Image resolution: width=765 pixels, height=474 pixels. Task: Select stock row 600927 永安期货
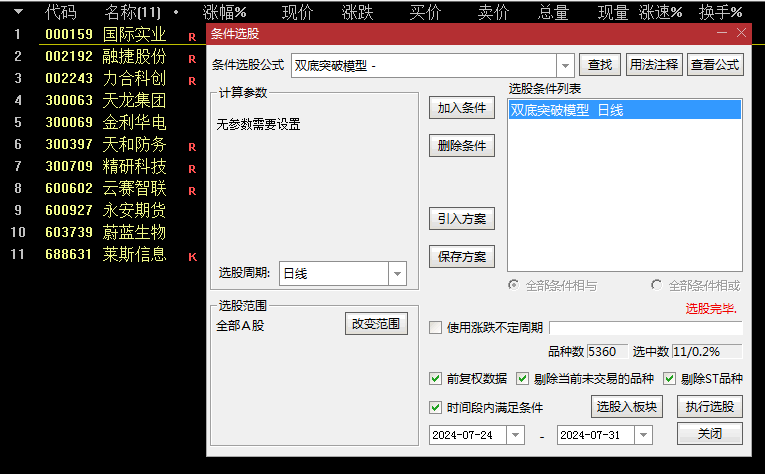tap(105, 210)
